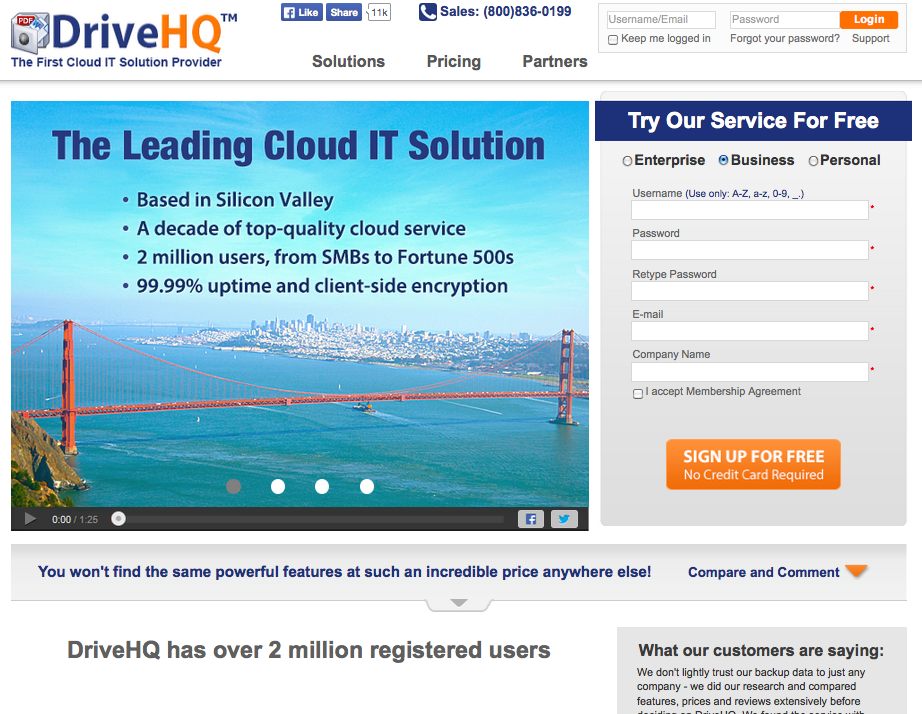This screenshot has width=922, height=714.
Task: Select the Enterprise account type
Action: (x=627, y=161)
